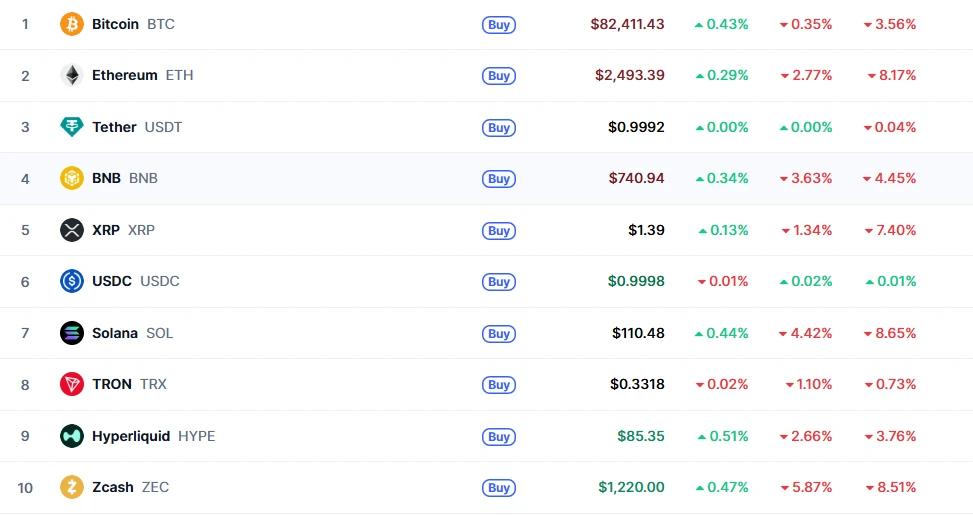
Task: Click the Hyperliquid logo icon
Action: tap(71, 436)
